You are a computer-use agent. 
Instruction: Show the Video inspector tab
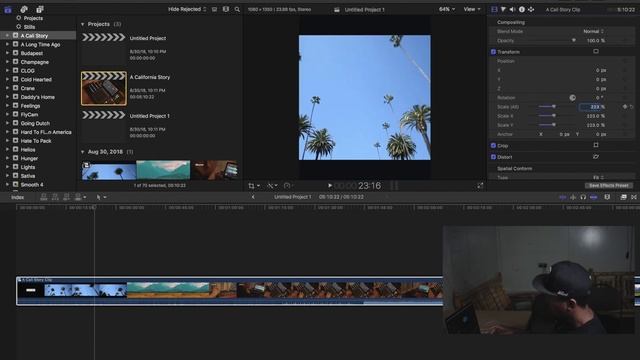[x=494, y=9]
